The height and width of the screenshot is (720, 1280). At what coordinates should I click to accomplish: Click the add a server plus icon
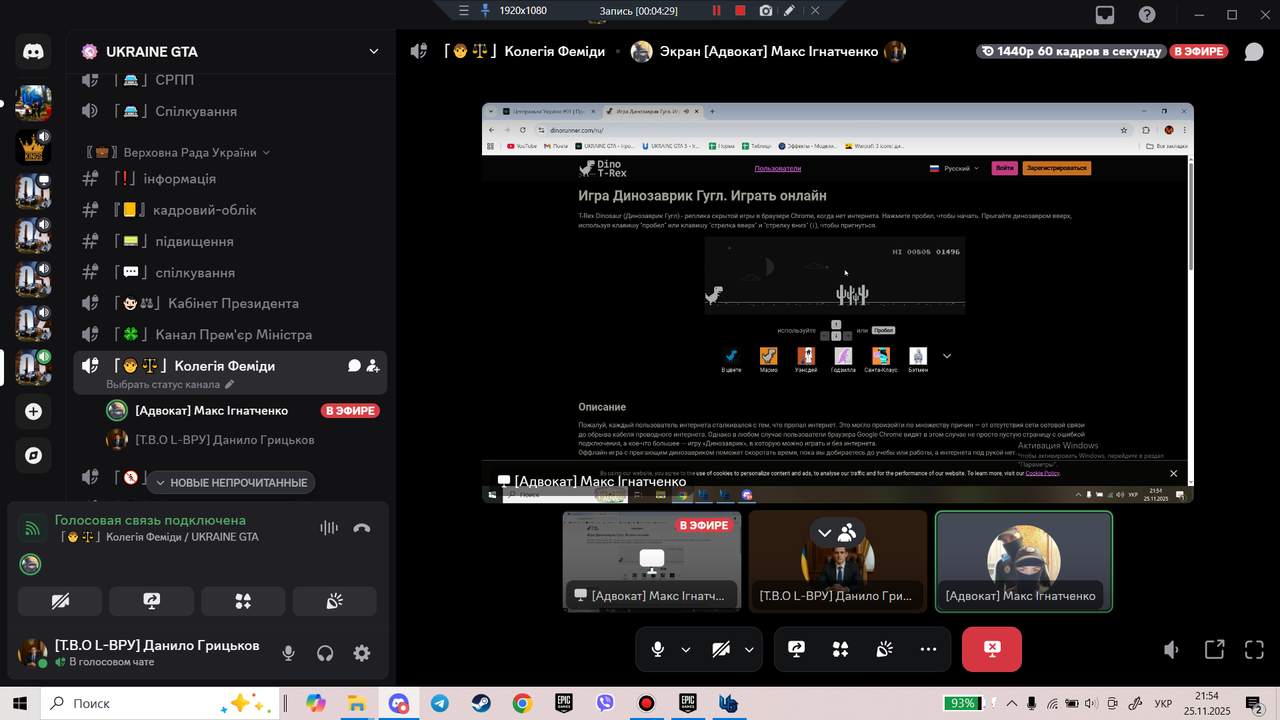[33, 411]
